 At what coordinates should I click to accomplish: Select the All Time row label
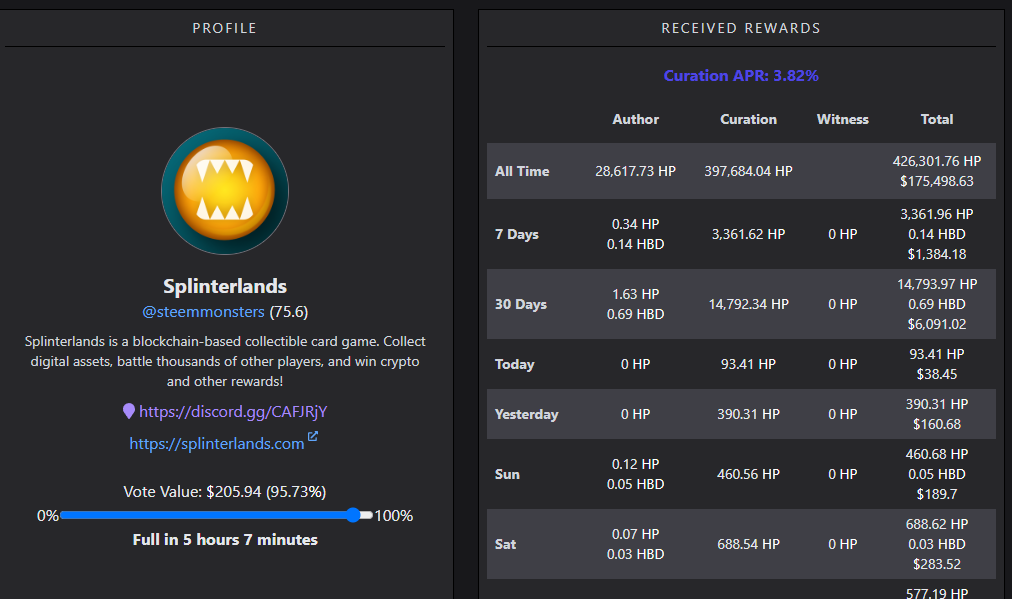point(522,171)
